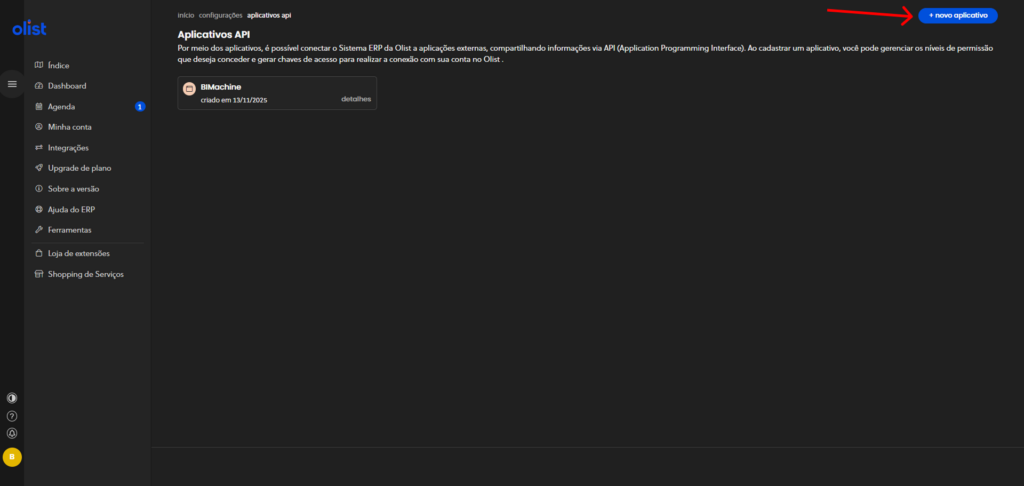Click the Olist logo
This screenshot has height=486, width=1024.
point(29,29)
